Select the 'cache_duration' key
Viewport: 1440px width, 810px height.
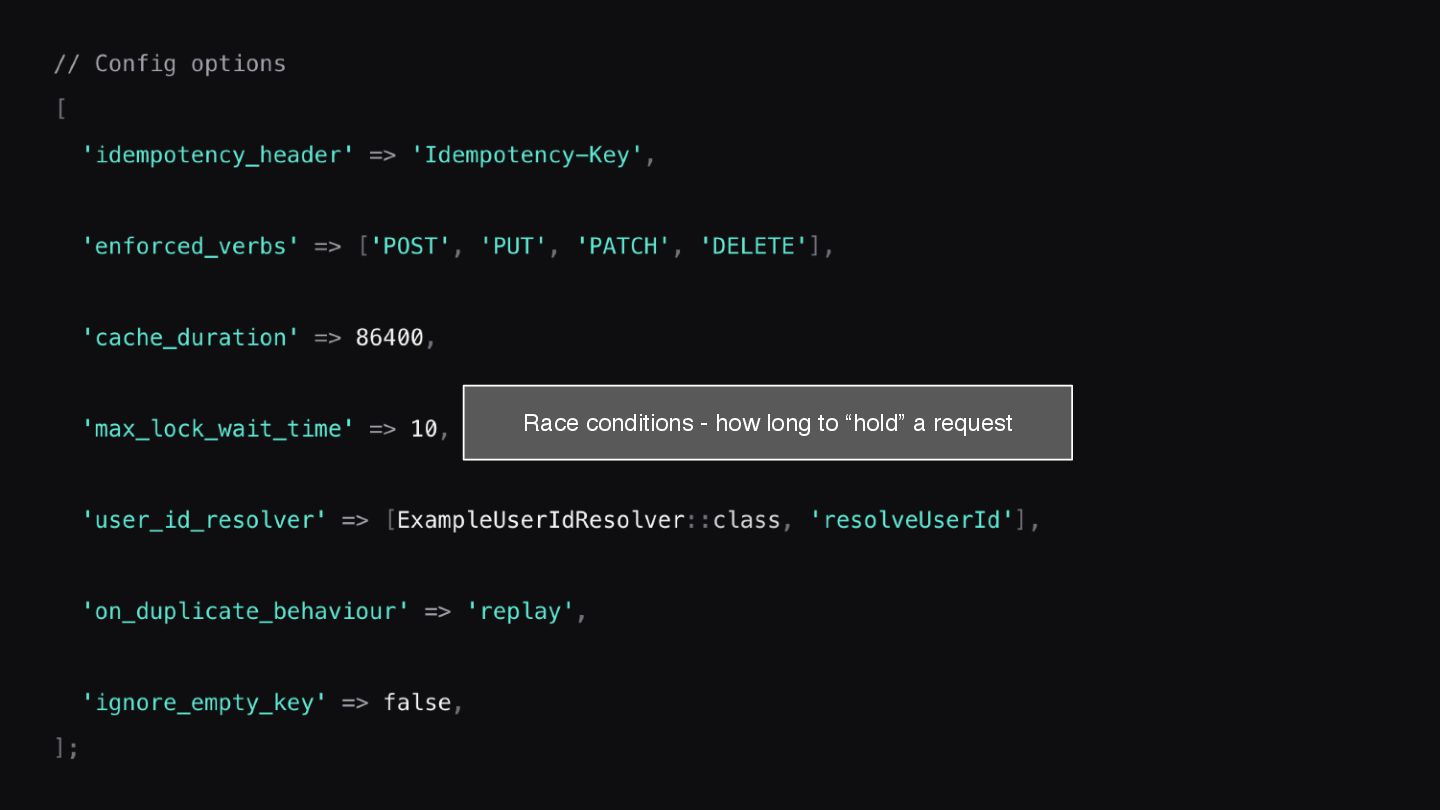click(191, 338)
